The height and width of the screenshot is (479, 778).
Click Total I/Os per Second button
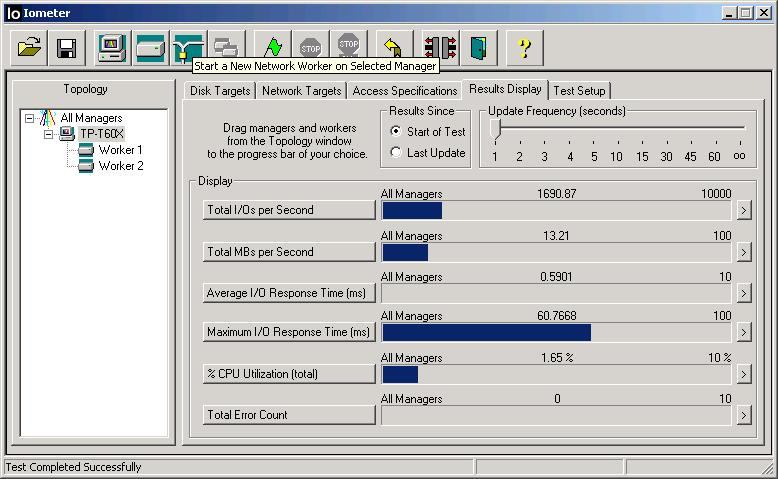click(289, 210)
